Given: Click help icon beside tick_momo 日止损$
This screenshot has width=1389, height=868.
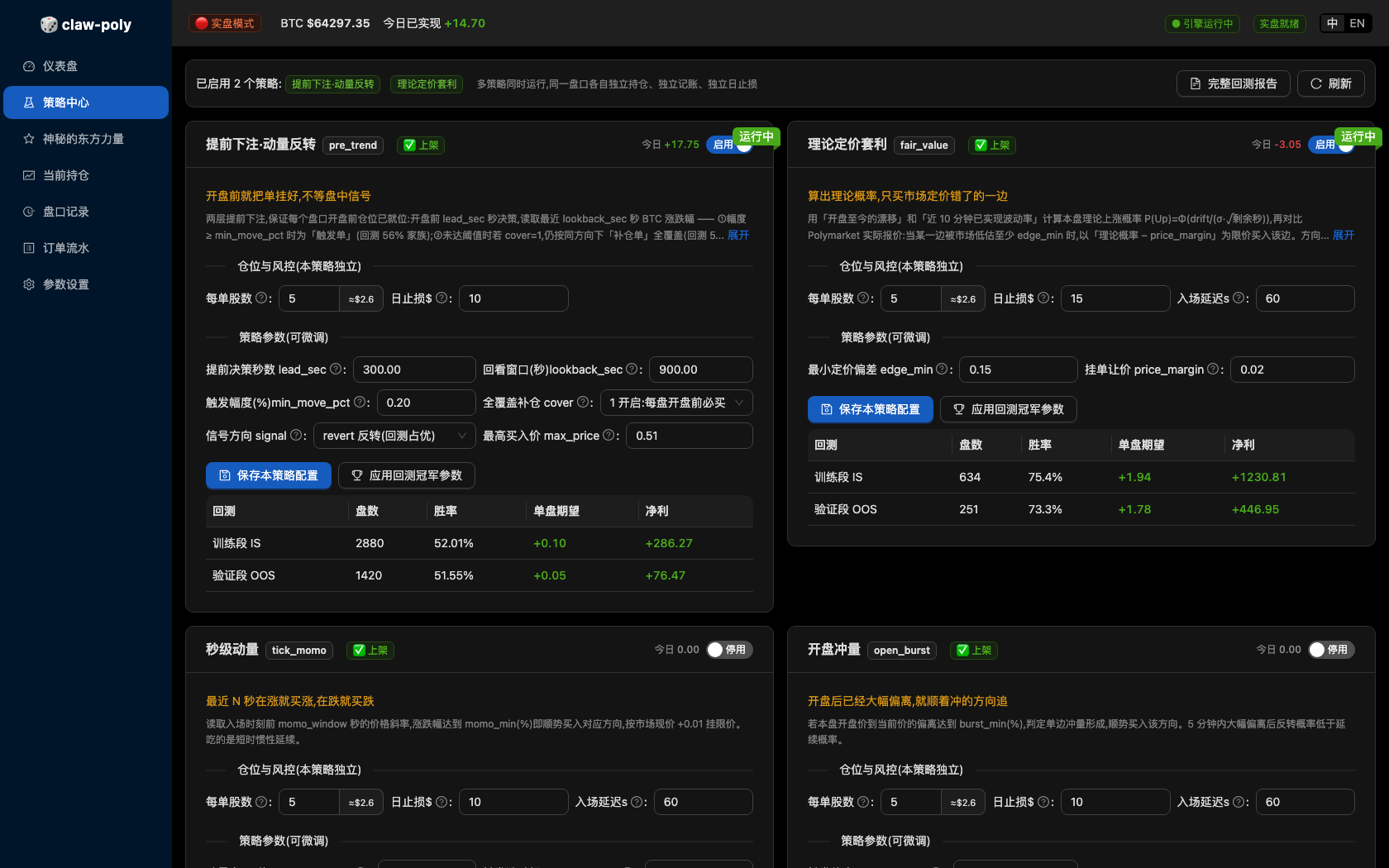Looking at the screenshot, I should (442, 802).
